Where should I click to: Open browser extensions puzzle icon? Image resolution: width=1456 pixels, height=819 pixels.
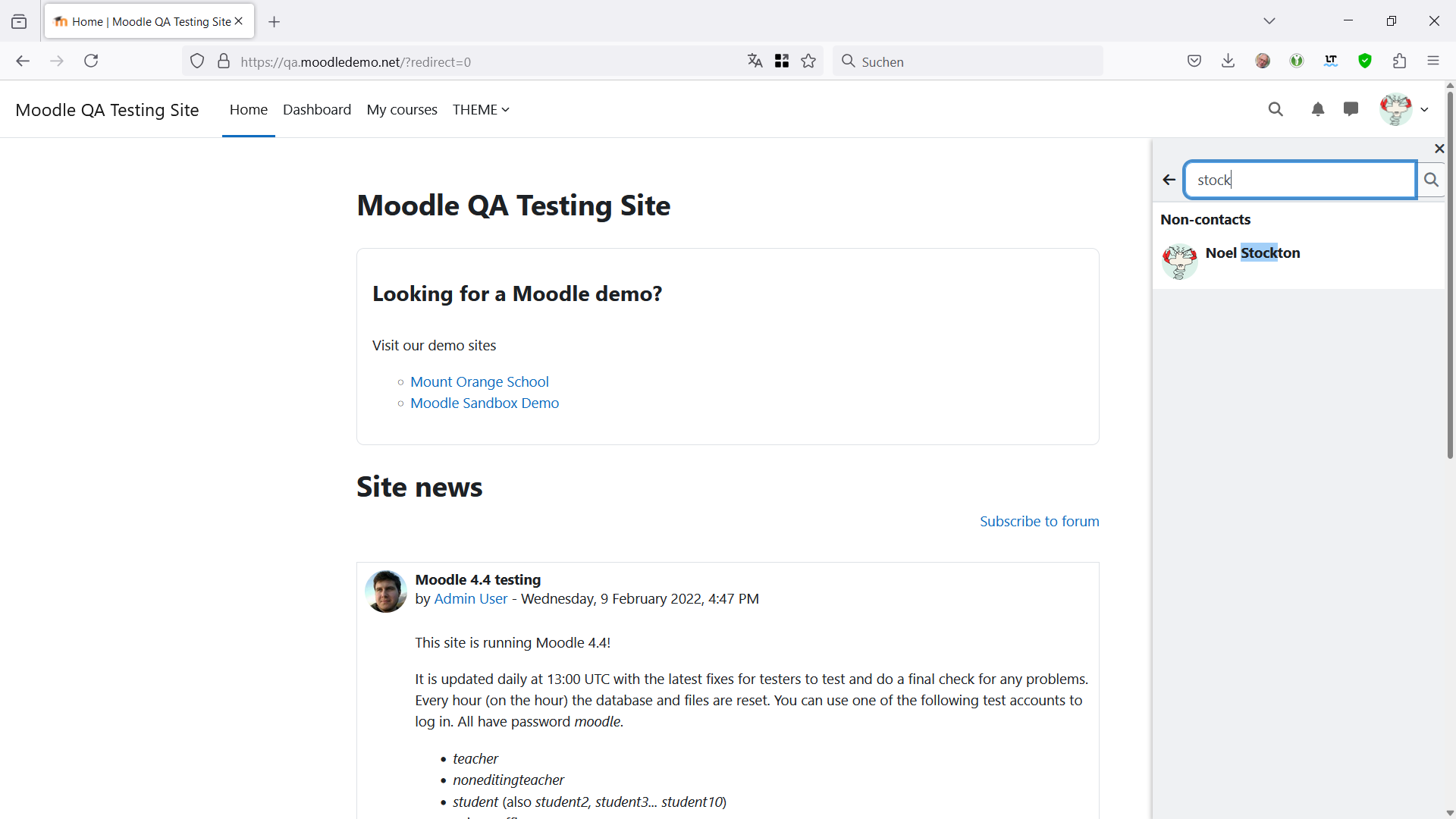(1399, 61)
